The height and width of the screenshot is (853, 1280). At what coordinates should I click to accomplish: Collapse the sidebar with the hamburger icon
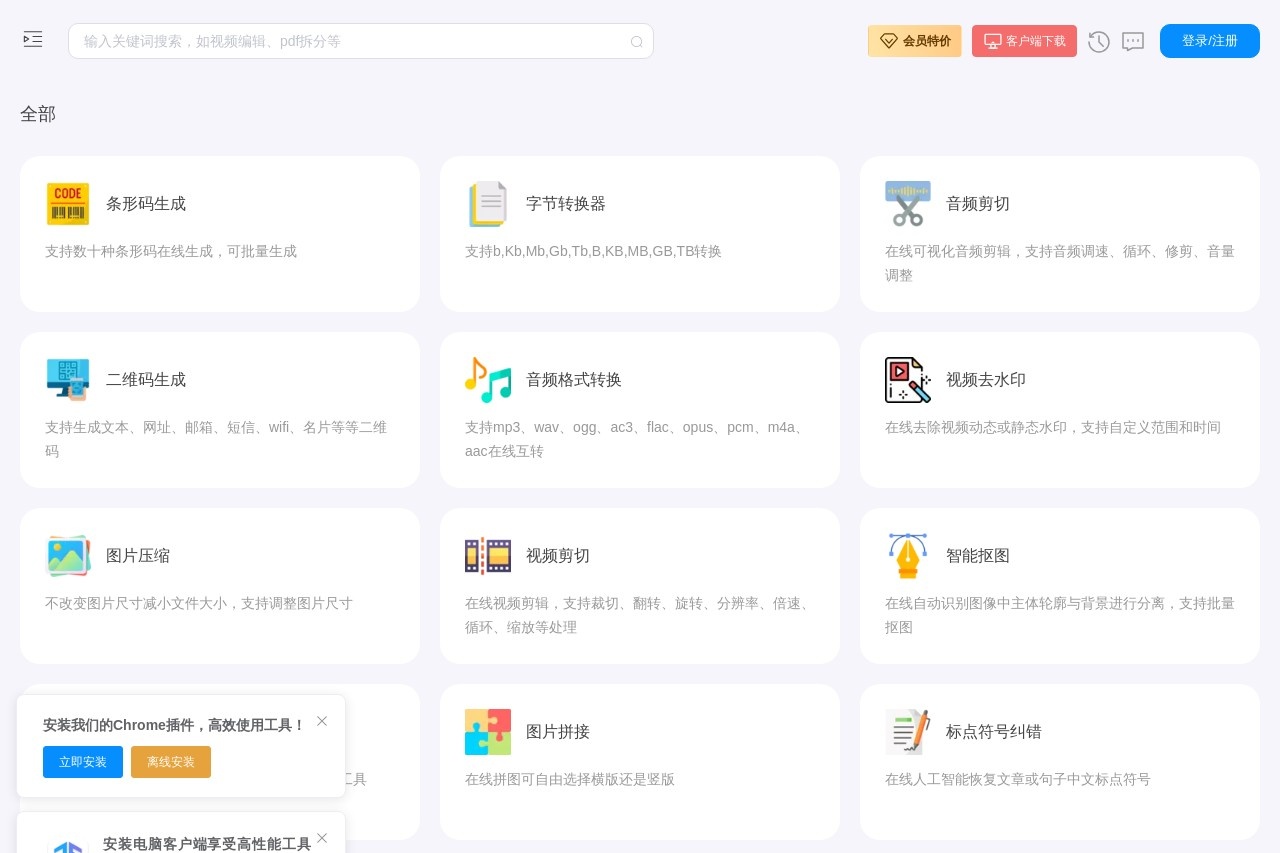click(x=32, y=39)
